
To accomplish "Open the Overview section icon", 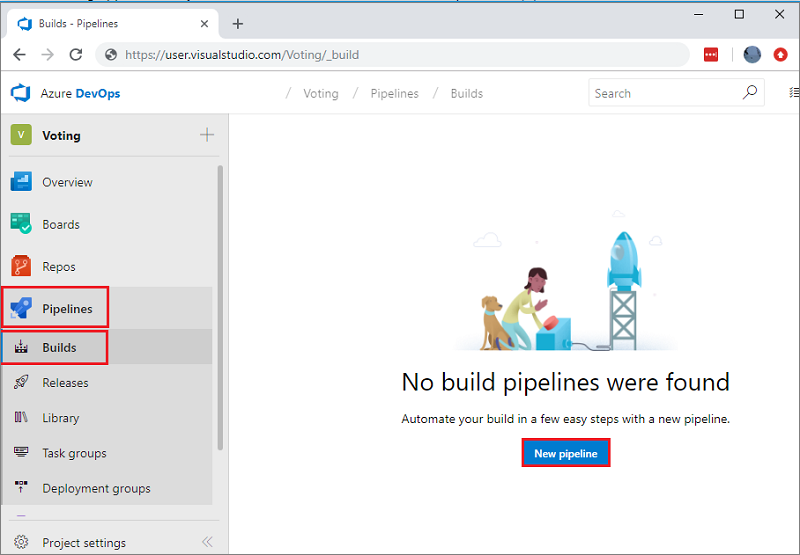I will tap(21, 182).
